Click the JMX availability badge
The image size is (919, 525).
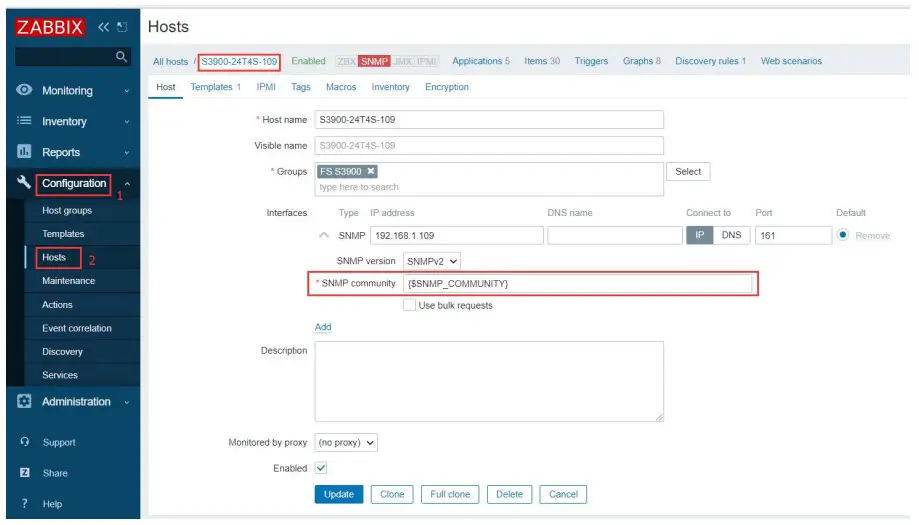[x=403, y=61]
